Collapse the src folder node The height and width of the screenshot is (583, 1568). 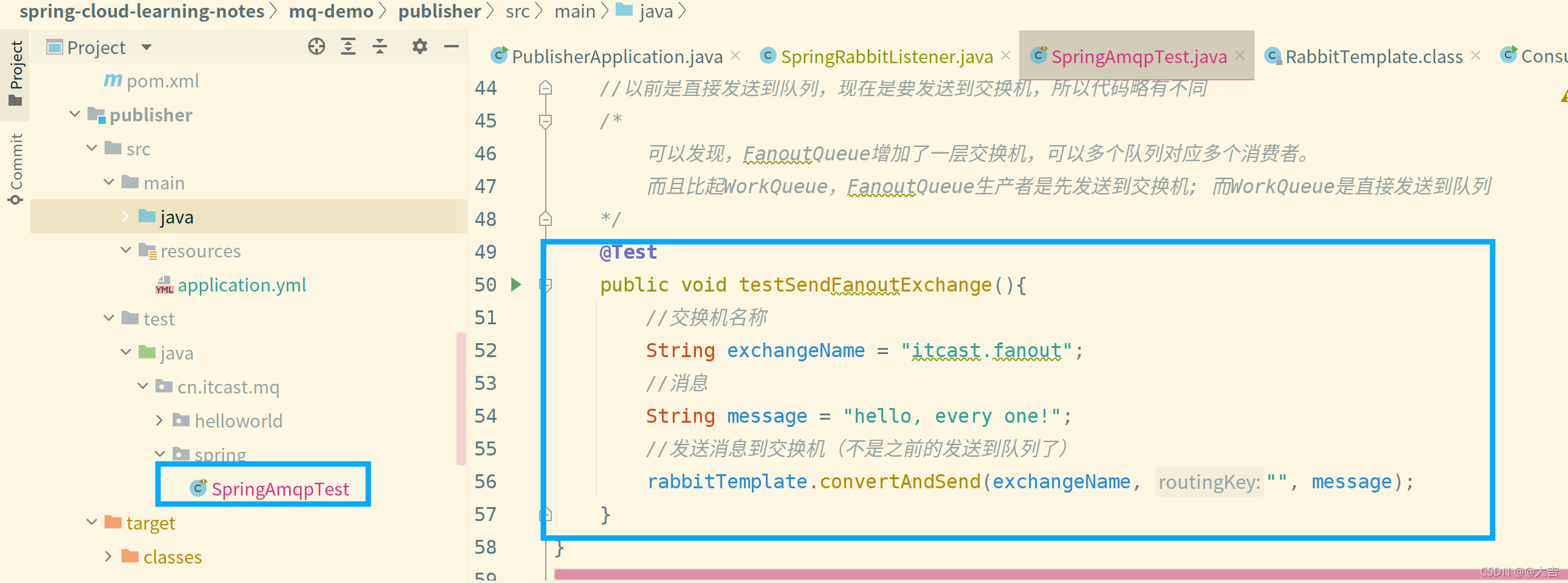pyautogui.click(x=92, y=148)
